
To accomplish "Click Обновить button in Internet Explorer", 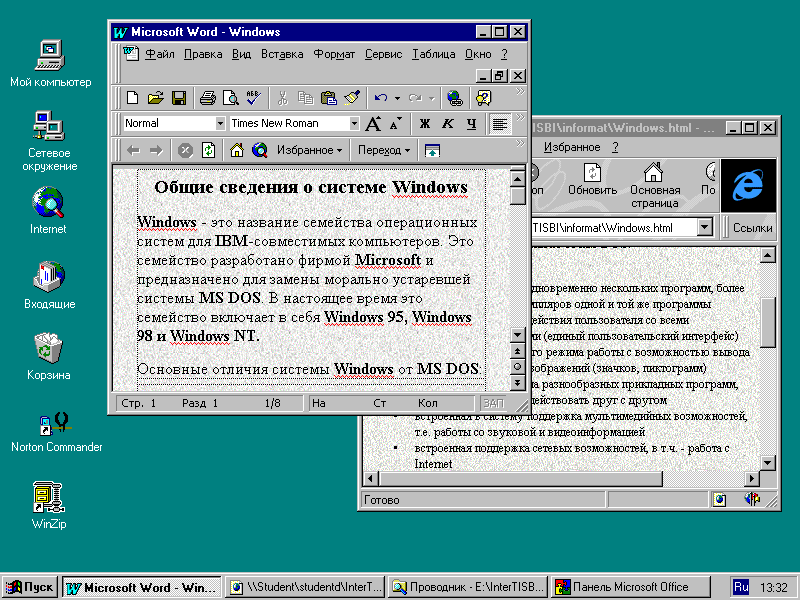I will pos(592,179).
